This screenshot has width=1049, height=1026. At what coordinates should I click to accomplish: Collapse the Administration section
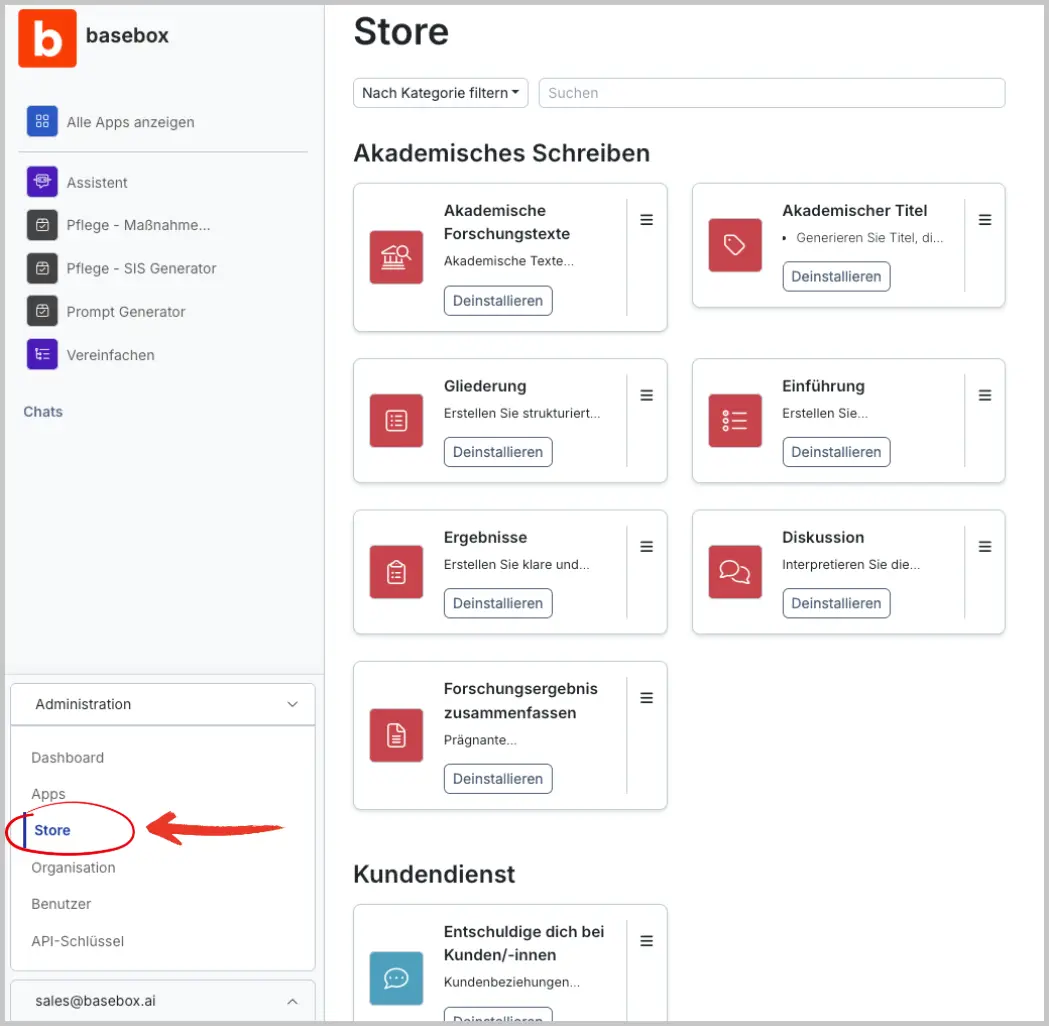pos(292,704)
